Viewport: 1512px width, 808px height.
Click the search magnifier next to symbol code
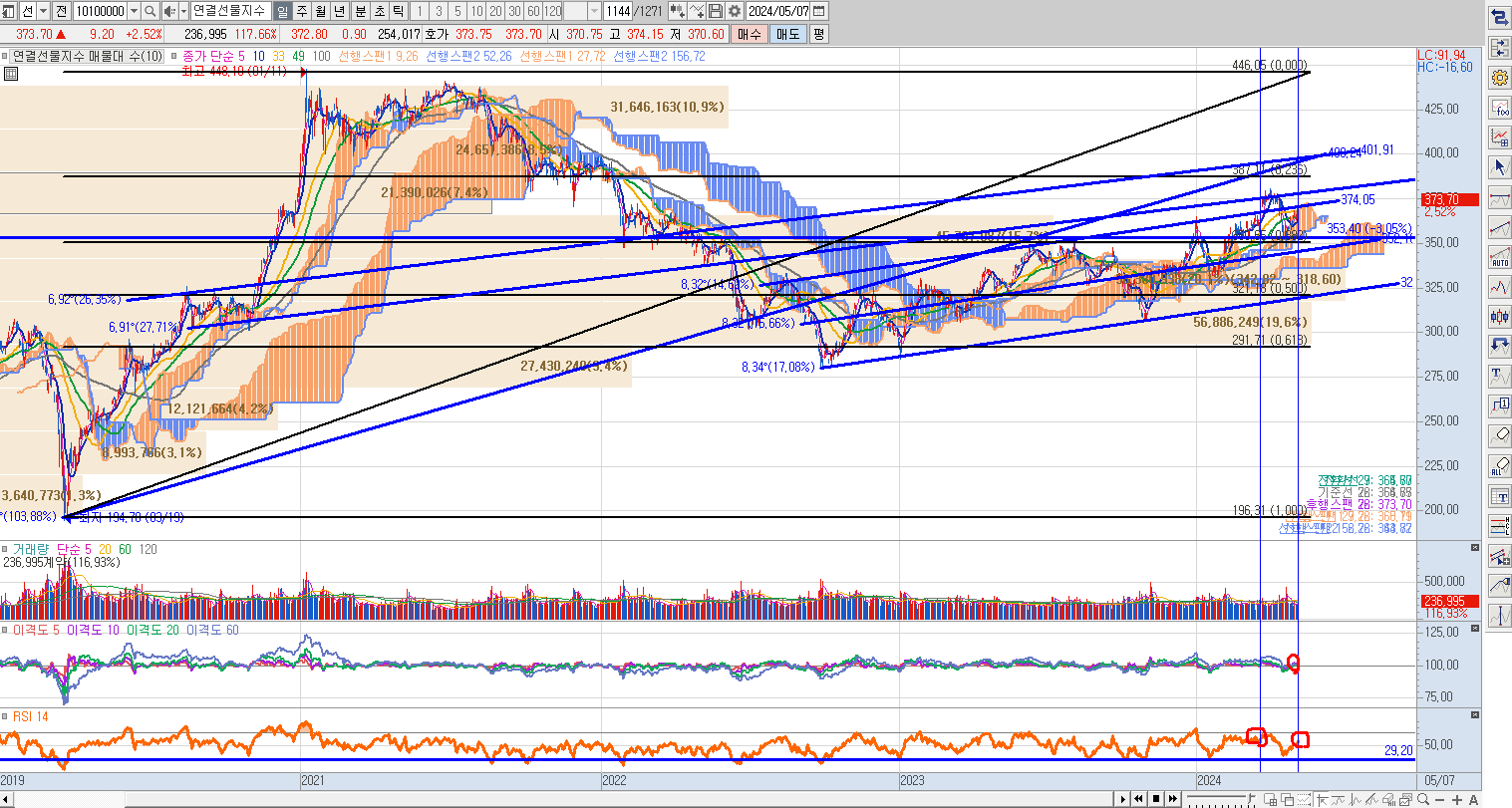(x=150, y=11)
